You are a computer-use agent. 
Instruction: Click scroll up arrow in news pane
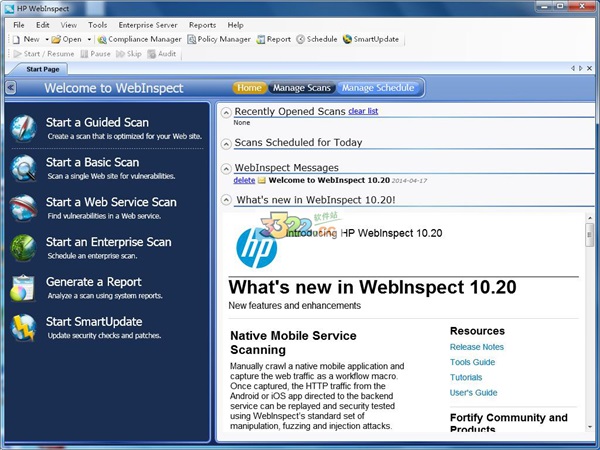(590, 218)
